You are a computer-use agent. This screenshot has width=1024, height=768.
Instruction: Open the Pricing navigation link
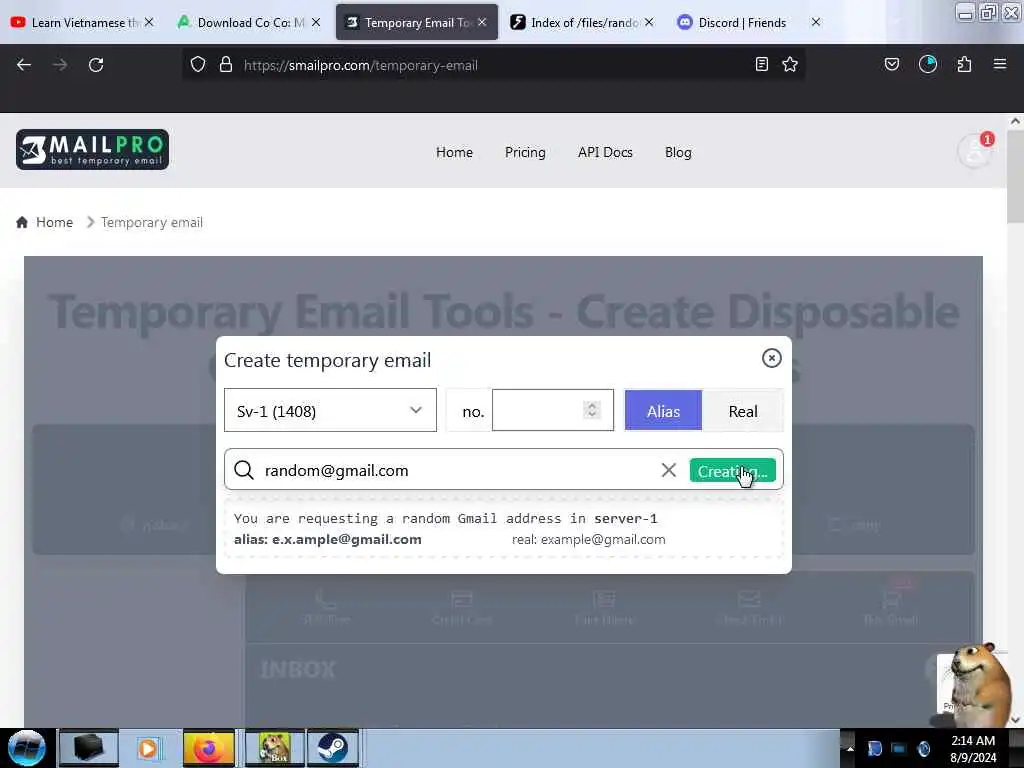[525, 152]
